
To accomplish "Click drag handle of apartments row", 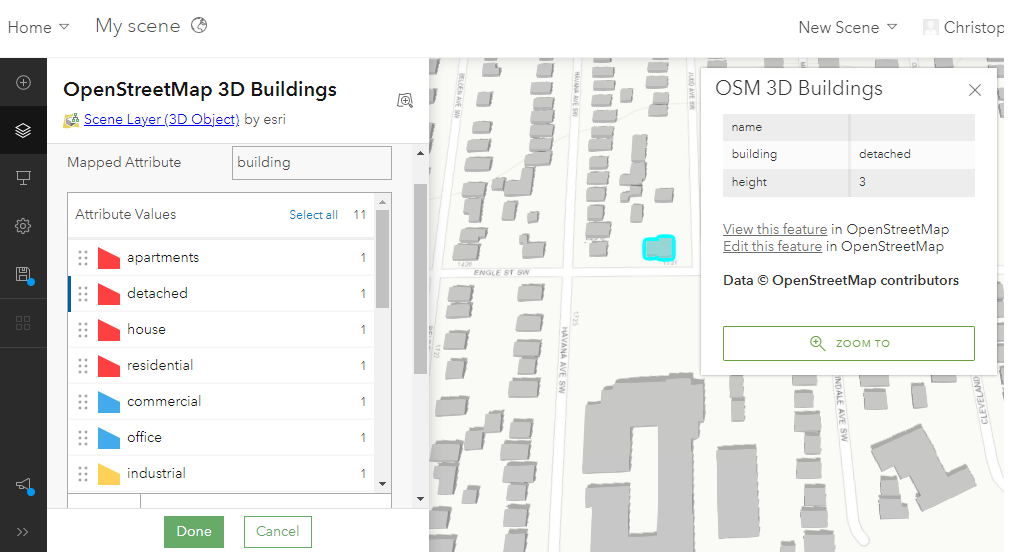I will pos(83,258).
